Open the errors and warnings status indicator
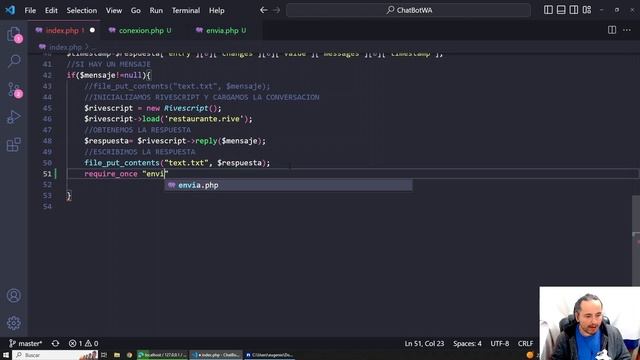The image size is (640, 360). pos(84,344)
